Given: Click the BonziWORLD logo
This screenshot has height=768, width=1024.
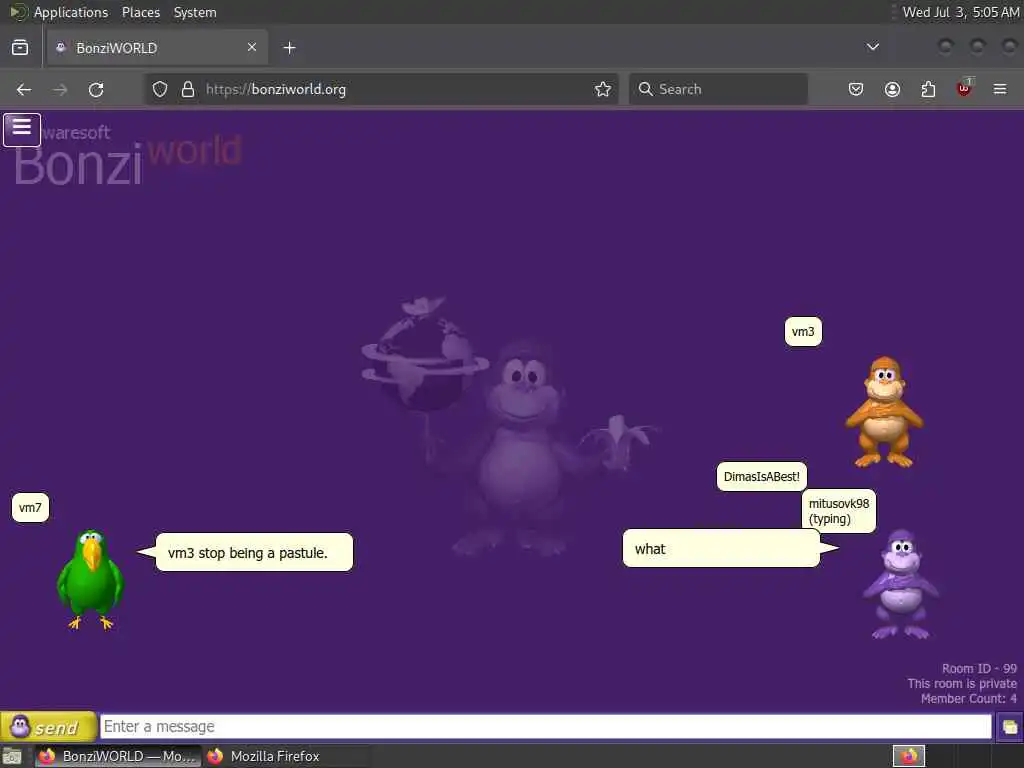Looking at the screenshot, I should tap(127, 155).
